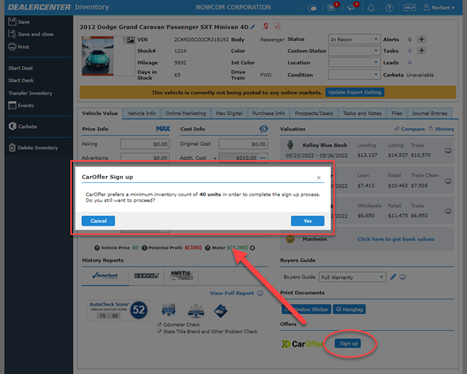Edit vehicle title with the pencil icon

[253, 27]
